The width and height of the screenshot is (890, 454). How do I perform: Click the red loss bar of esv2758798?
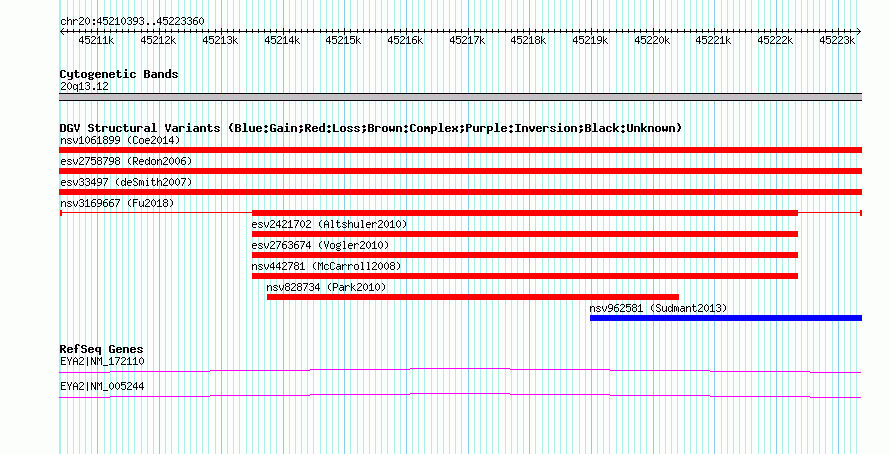460,171
